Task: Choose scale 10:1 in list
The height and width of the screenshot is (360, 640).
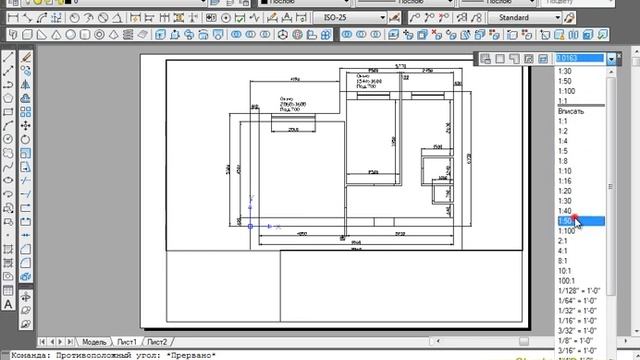Action: (565, 271)
